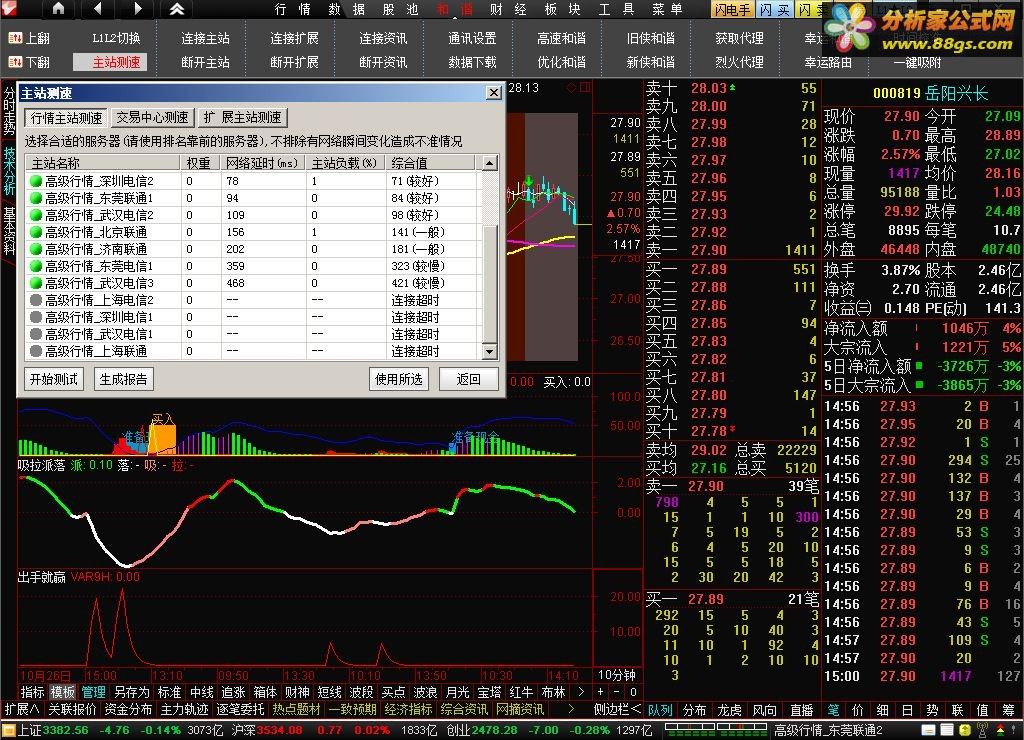1024x740 pixels.
Task: Click the status icon before 上证 index
Action: click(x=8, y=730)
